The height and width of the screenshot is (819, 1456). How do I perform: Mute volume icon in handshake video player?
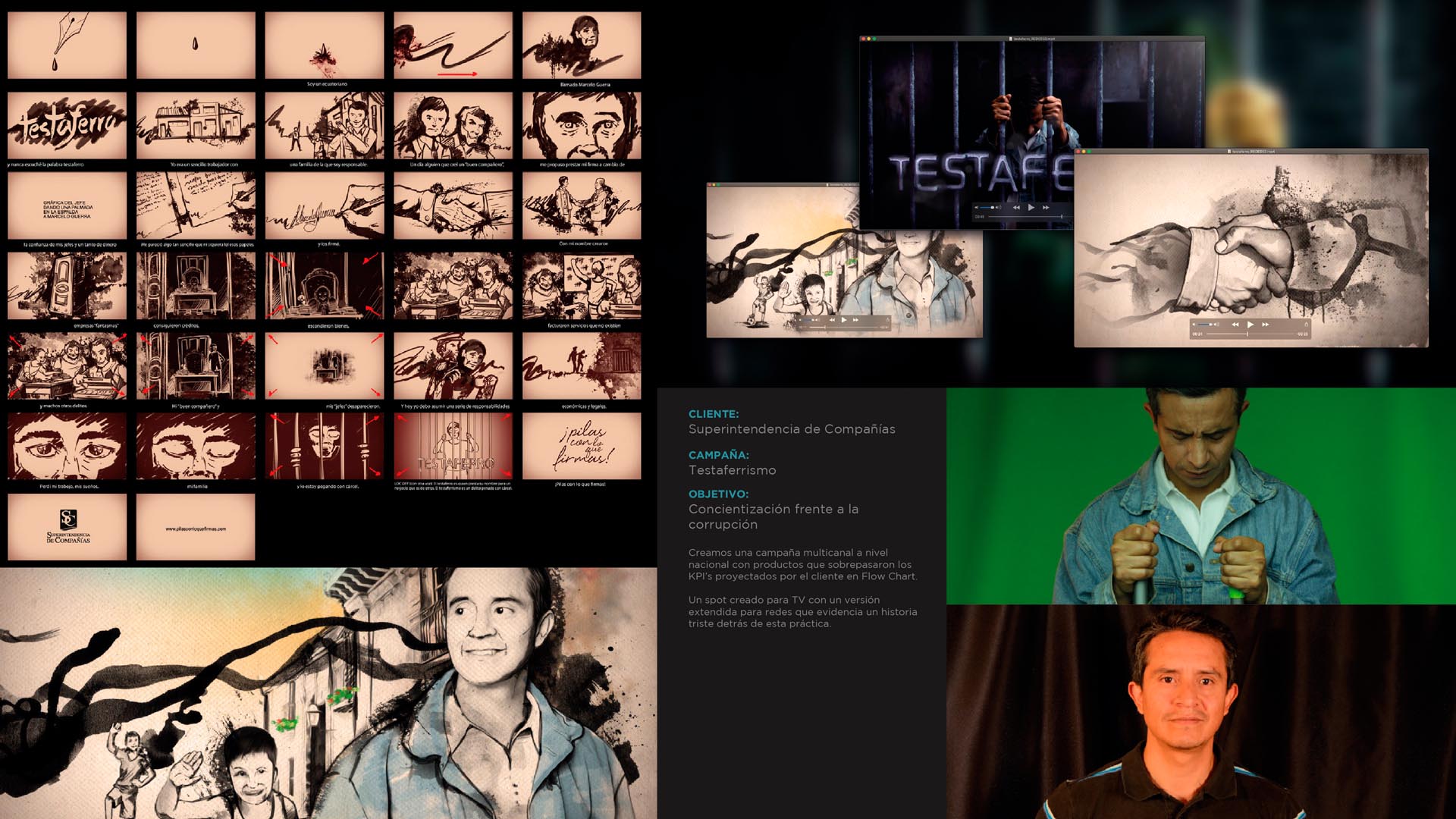point(1194,325)
